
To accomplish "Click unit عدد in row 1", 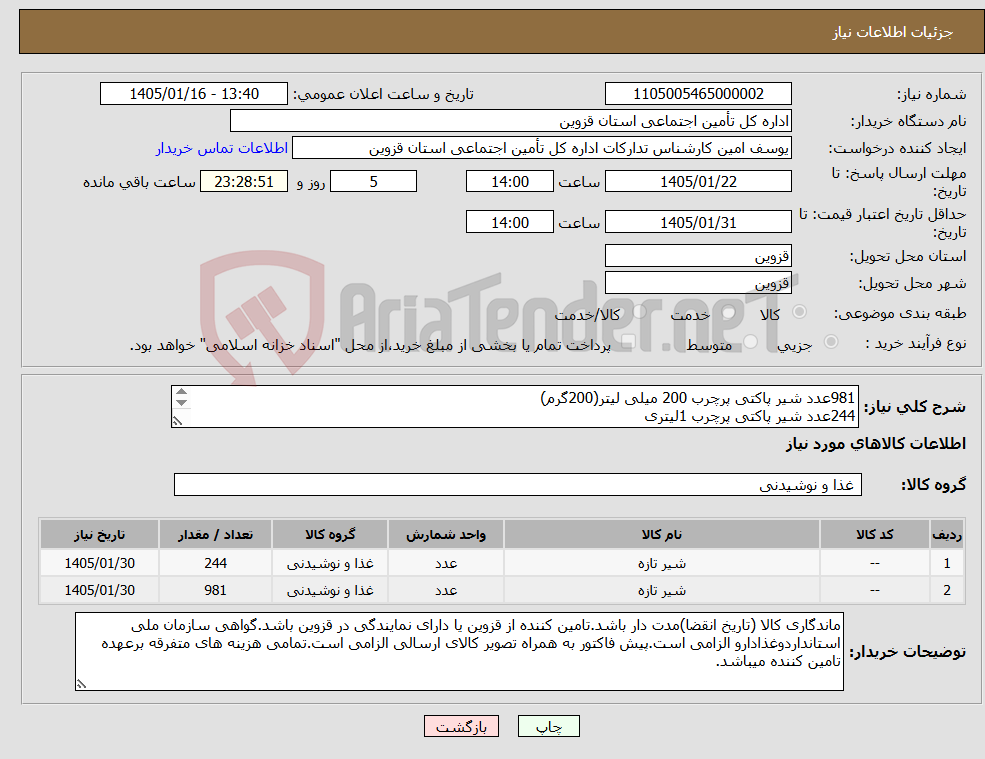I will [445, 564].
